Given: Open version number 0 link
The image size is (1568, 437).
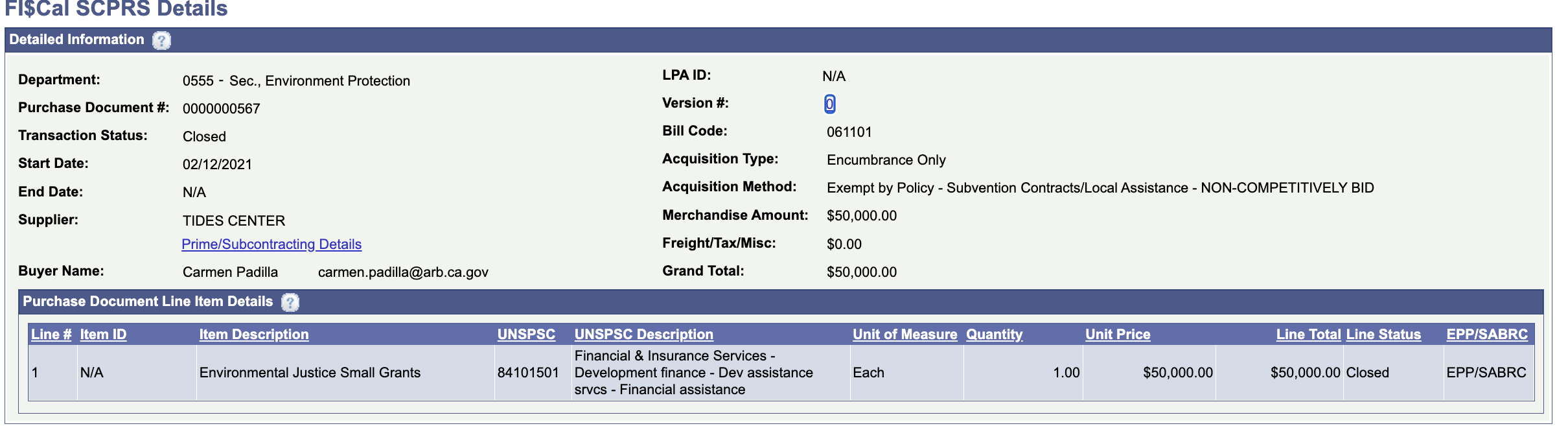Looking at the screenshot, I should click(829, 104).
